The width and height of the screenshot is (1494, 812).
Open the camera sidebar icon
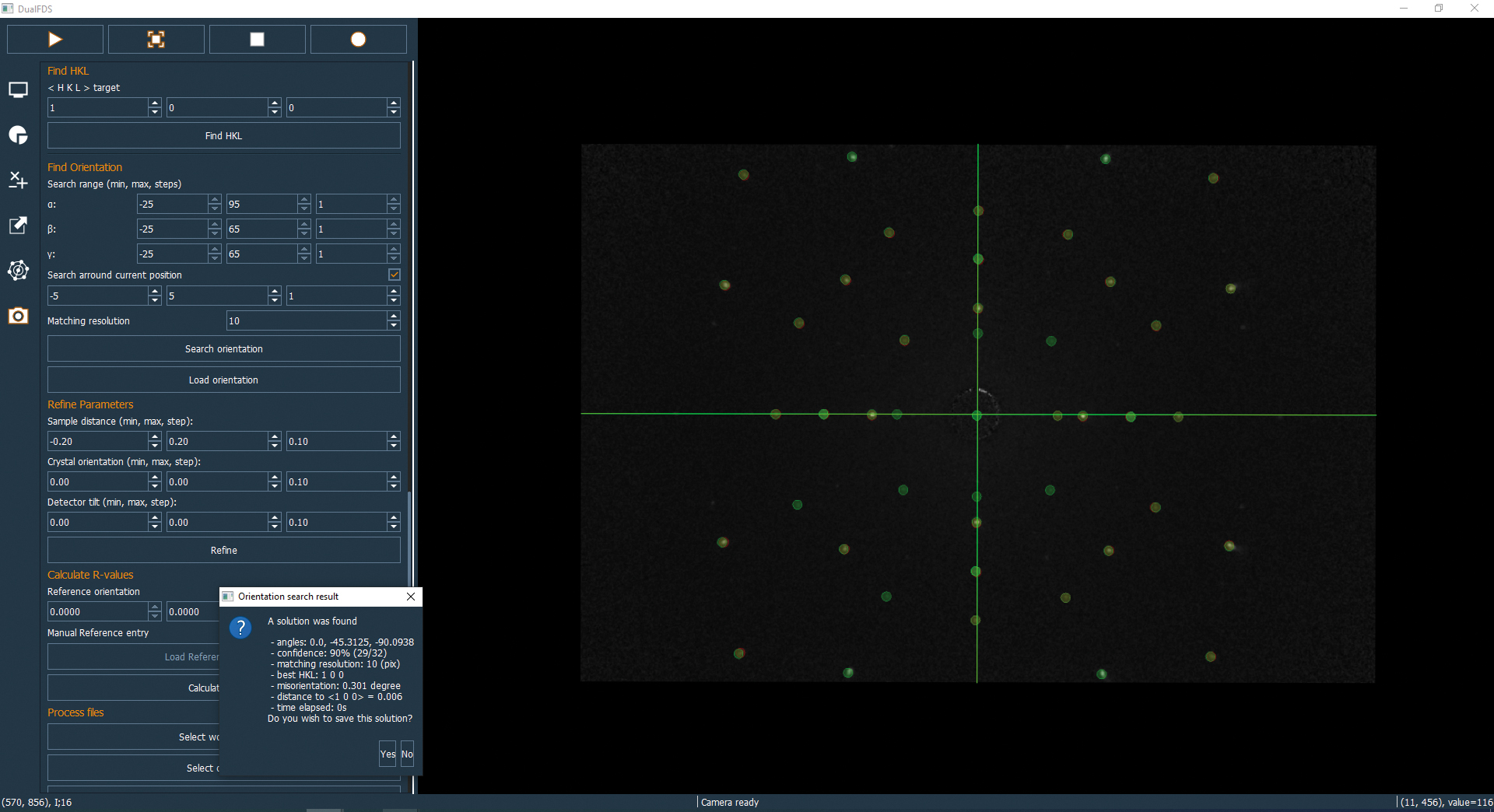[x=18, y=316]
